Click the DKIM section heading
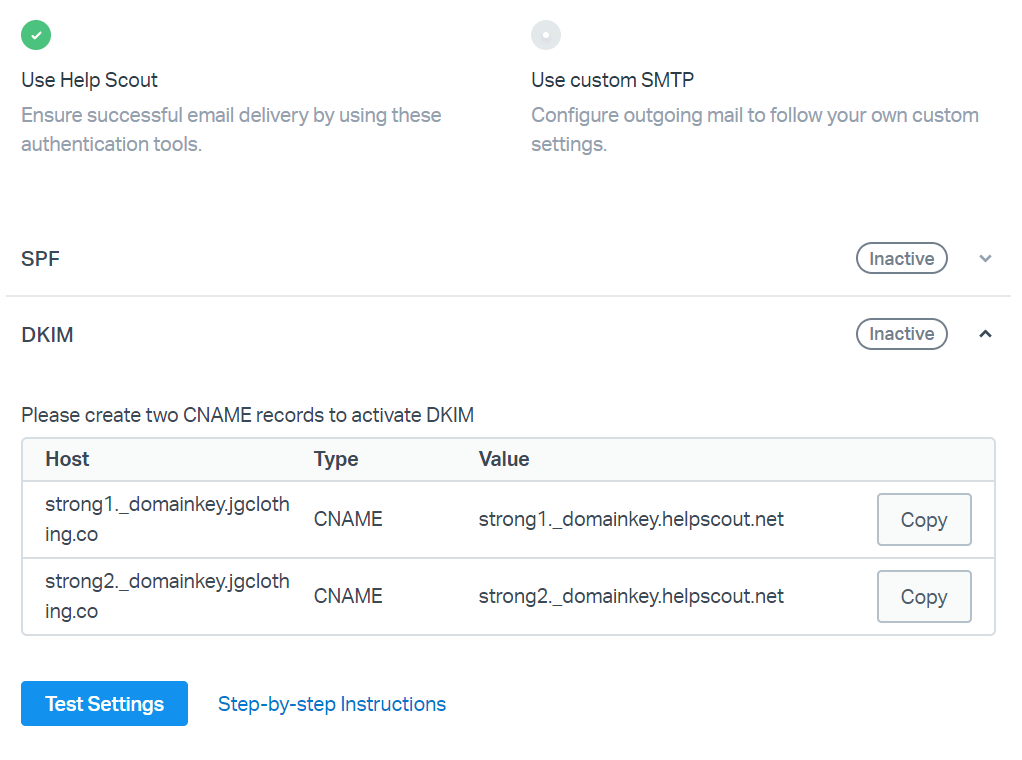 (47, 334)
